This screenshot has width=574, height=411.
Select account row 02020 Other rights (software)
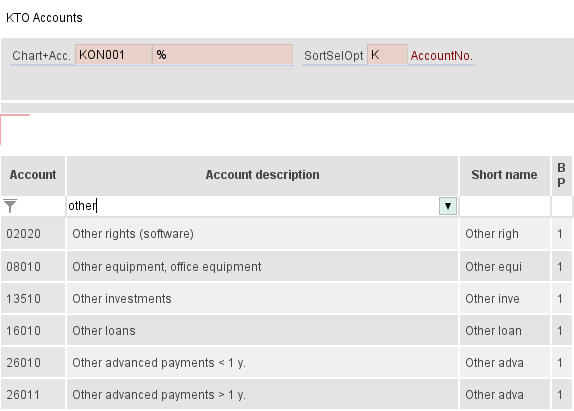click(x=286, y=233)
